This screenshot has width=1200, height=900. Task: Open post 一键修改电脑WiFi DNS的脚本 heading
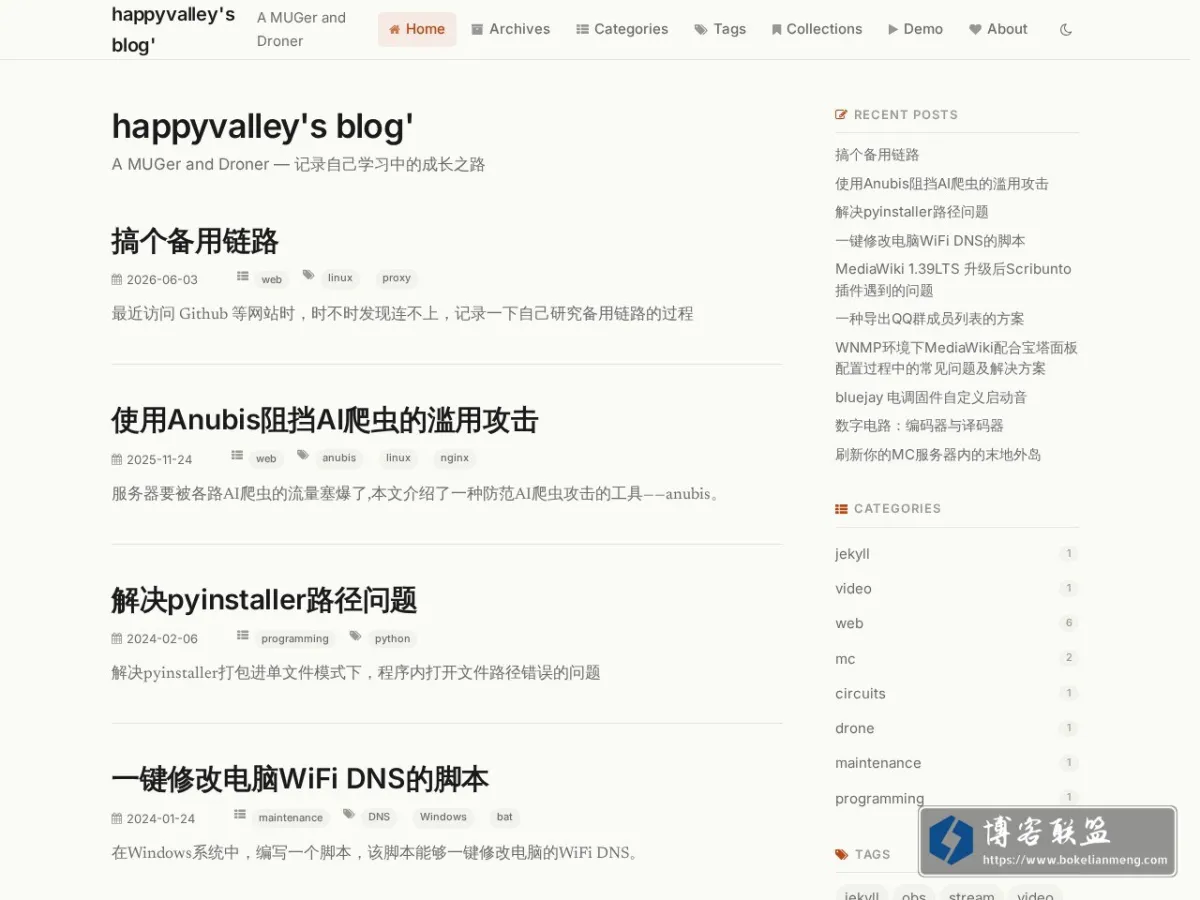tap(300, 779)
